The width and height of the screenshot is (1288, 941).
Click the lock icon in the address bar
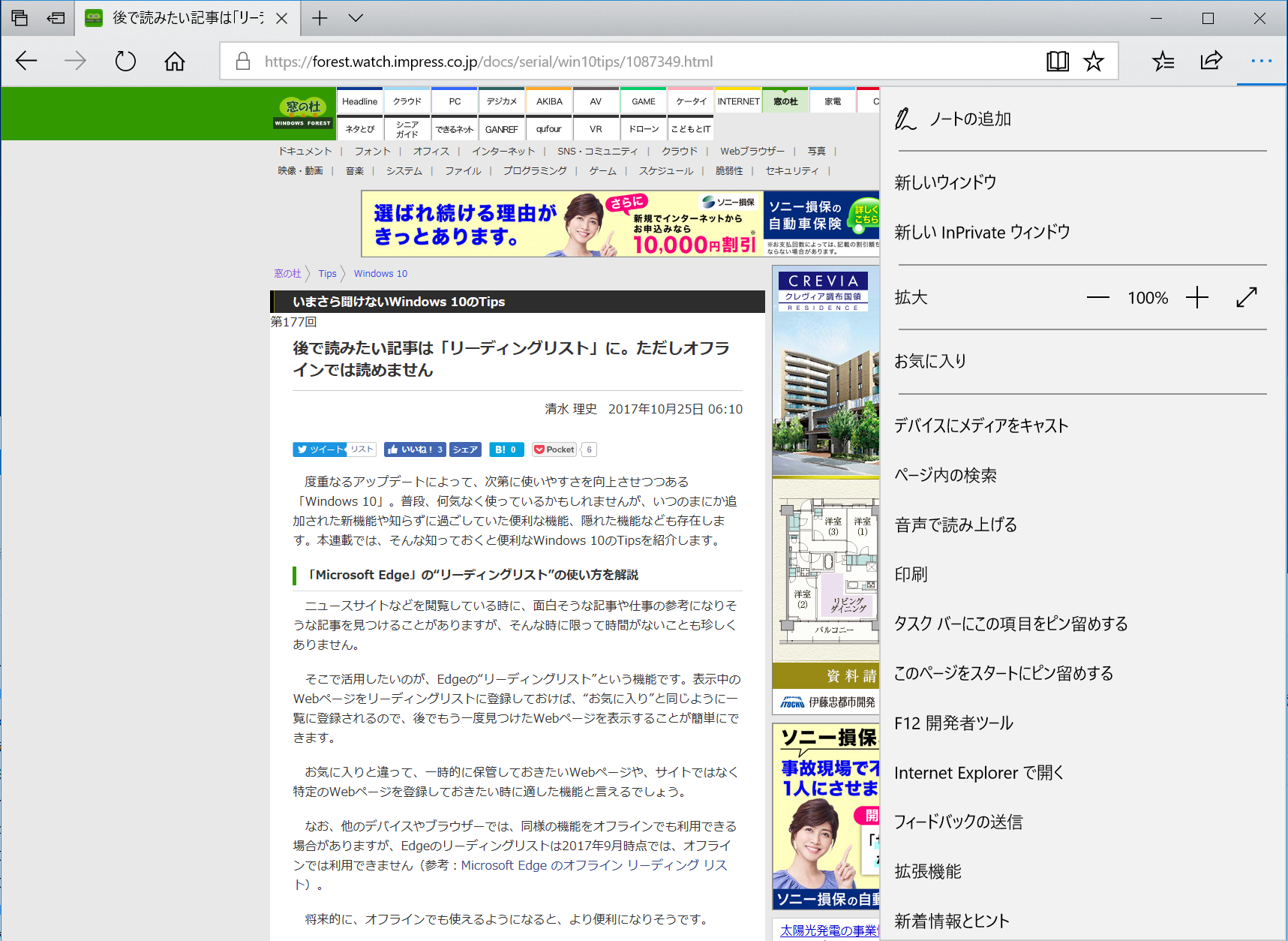pos(242,61)
